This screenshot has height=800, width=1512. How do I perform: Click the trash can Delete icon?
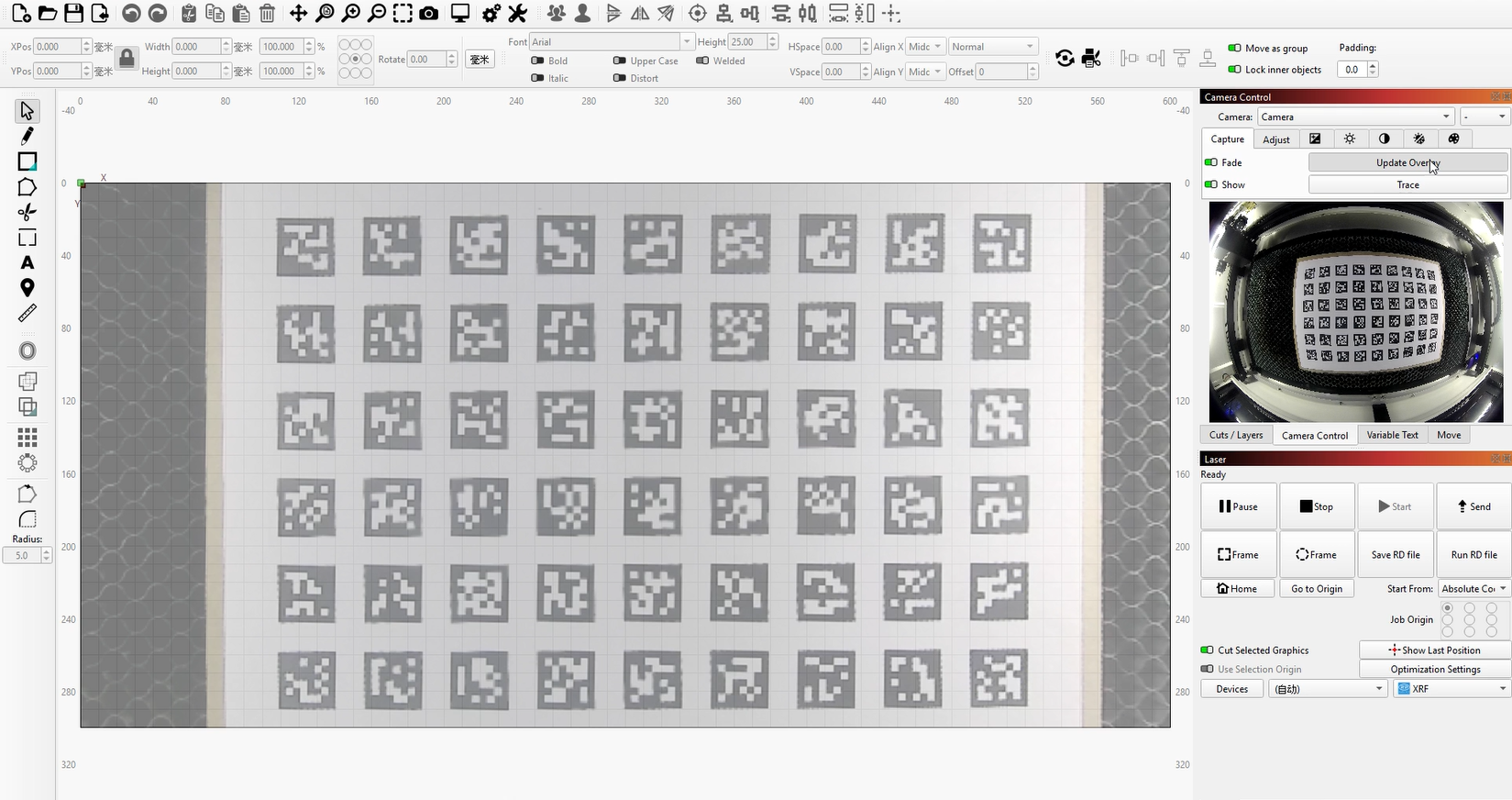267,14
